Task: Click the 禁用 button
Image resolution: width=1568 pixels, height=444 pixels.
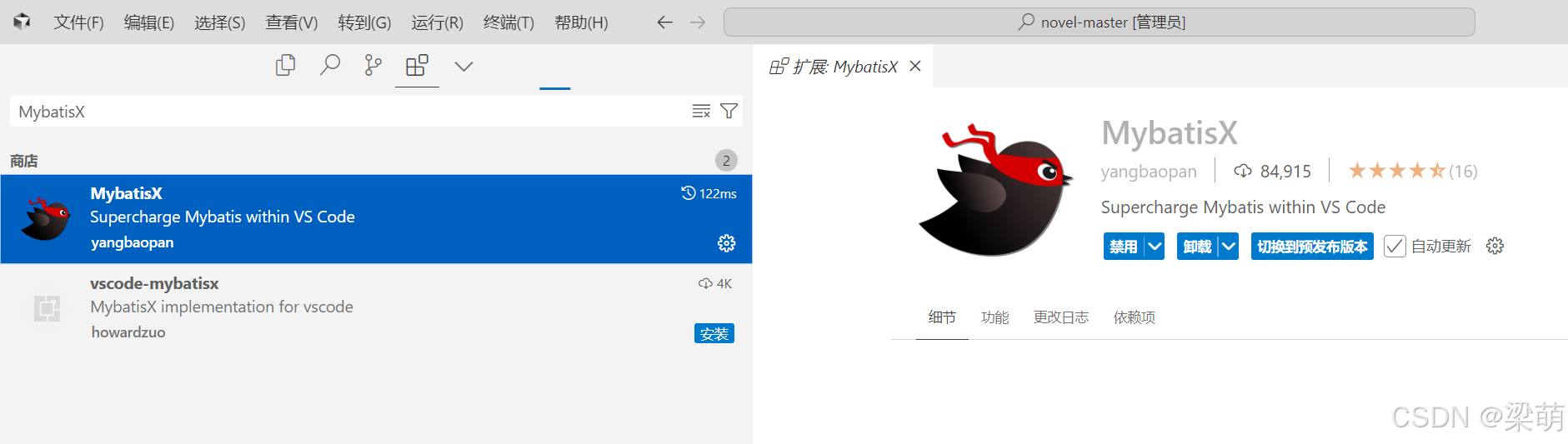Action: [x=1124, y=247]
